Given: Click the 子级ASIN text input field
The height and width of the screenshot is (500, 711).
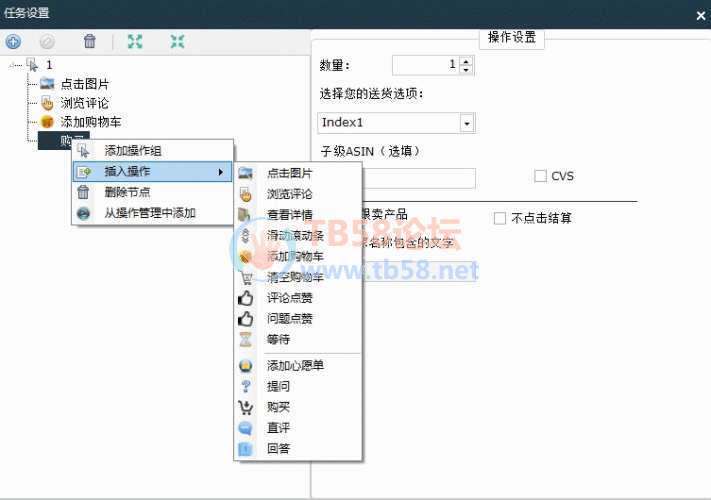Looking at the screenshot, I should click(419, 178).
